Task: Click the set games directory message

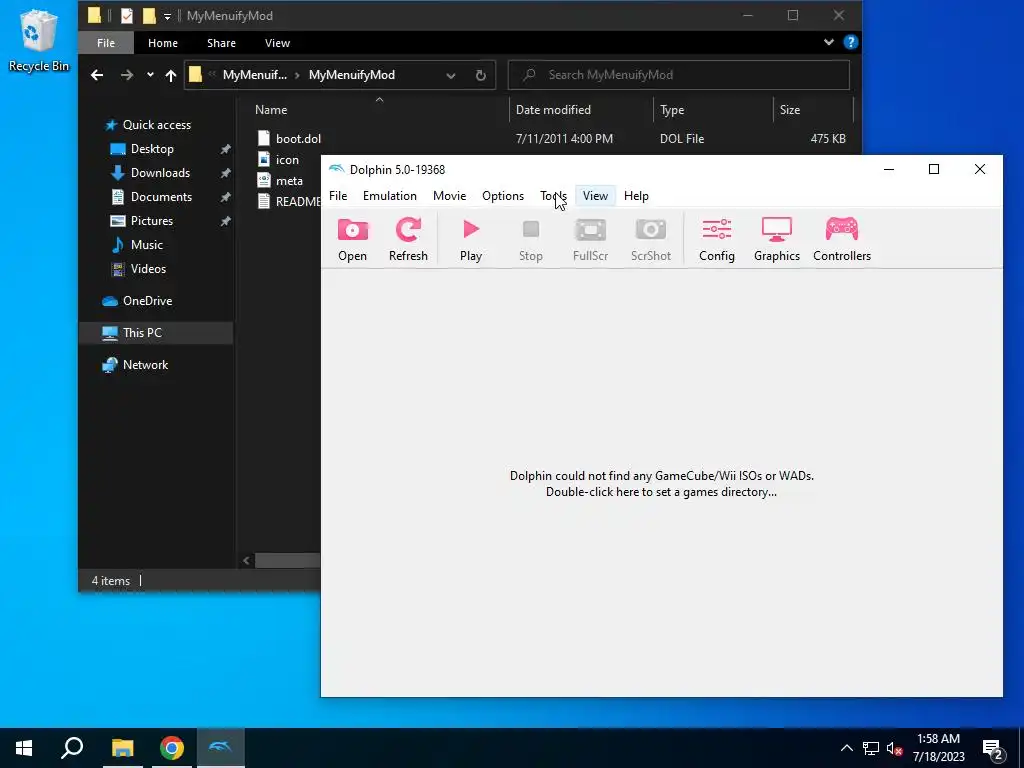Action: coord(662,484)
